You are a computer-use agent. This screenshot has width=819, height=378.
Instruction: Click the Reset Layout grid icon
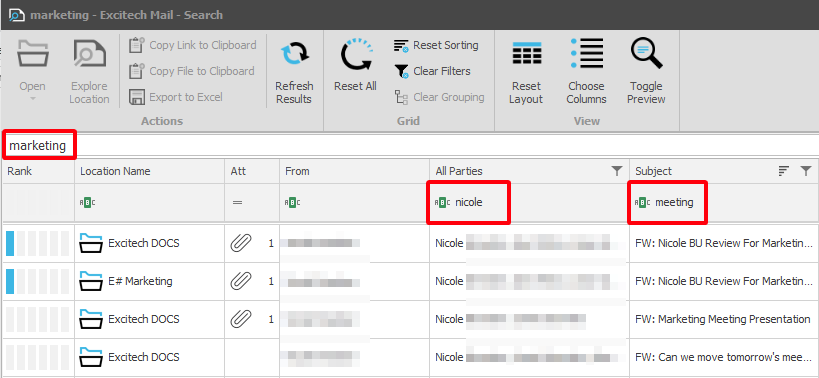click(x=526, y=53)
